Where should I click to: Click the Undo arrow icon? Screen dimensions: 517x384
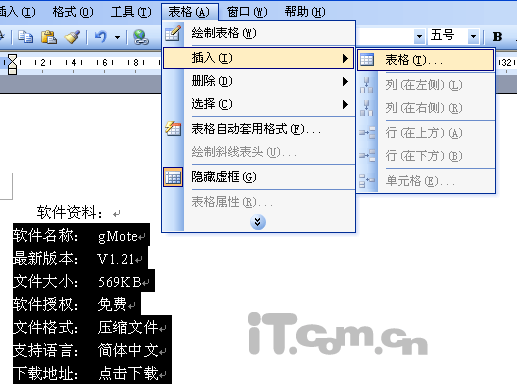coord(100,37)
